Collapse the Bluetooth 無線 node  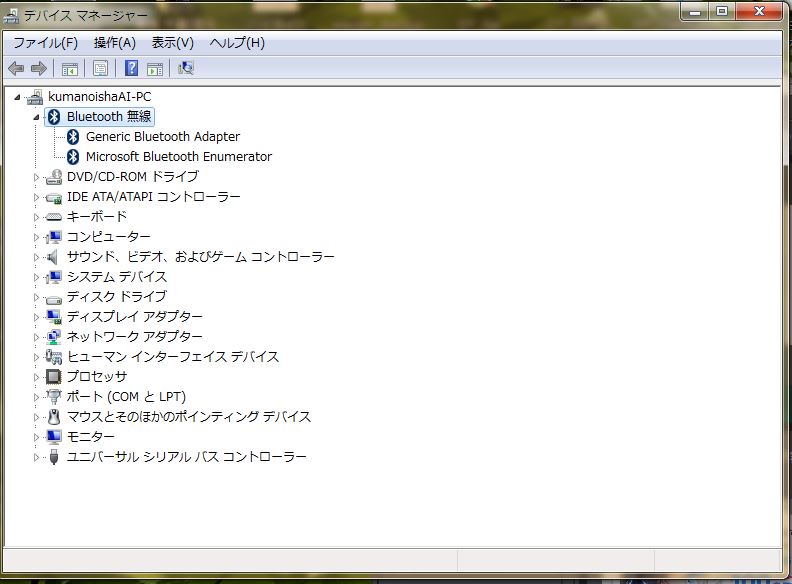(x=36, y=117)
